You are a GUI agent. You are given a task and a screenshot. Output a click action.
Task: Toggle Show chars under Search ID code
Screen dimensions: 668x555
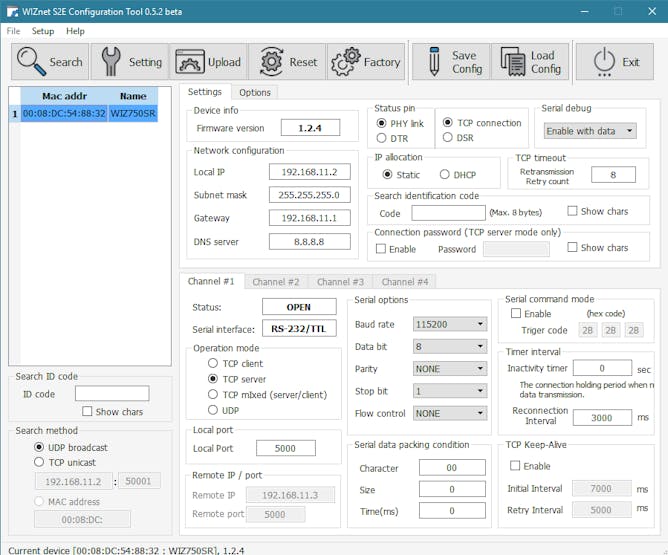[87, 411]
